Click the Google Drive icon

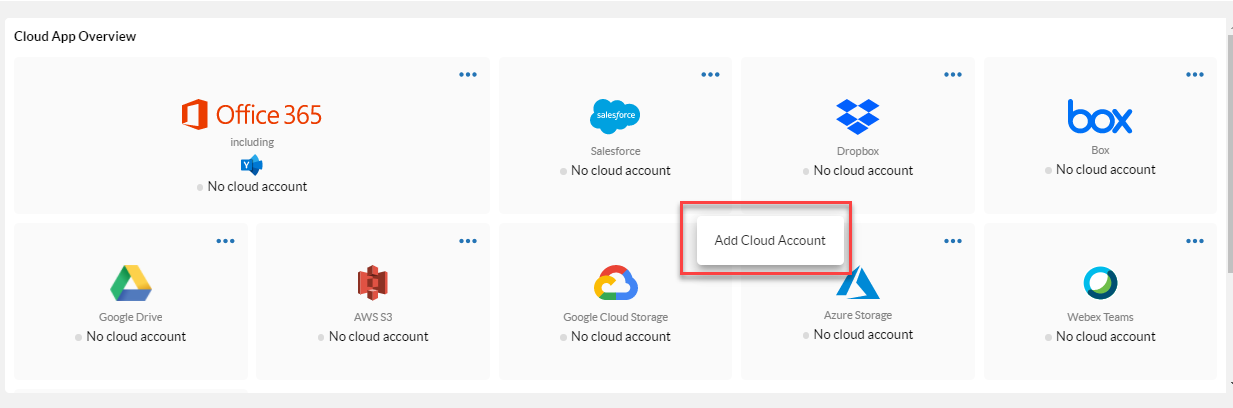pyautogui.click(x=130, y=283)
